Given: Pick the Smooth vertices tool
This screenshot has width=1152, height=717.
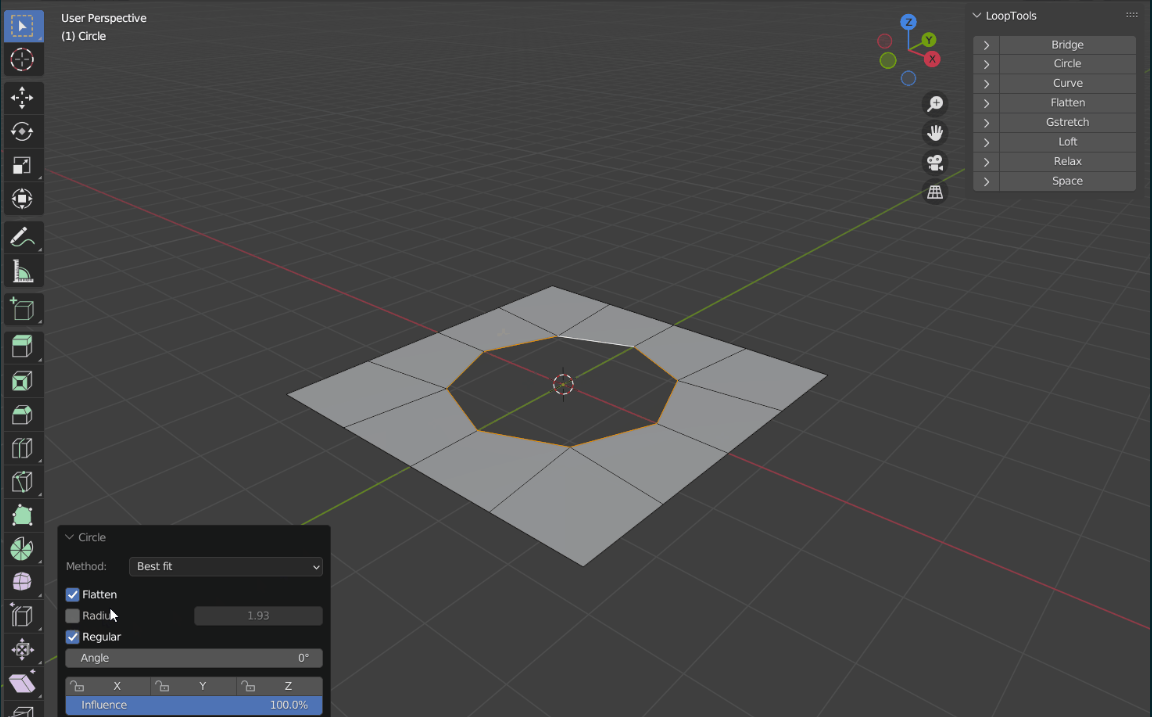Looking at the screenshot, I should (23, 583).
